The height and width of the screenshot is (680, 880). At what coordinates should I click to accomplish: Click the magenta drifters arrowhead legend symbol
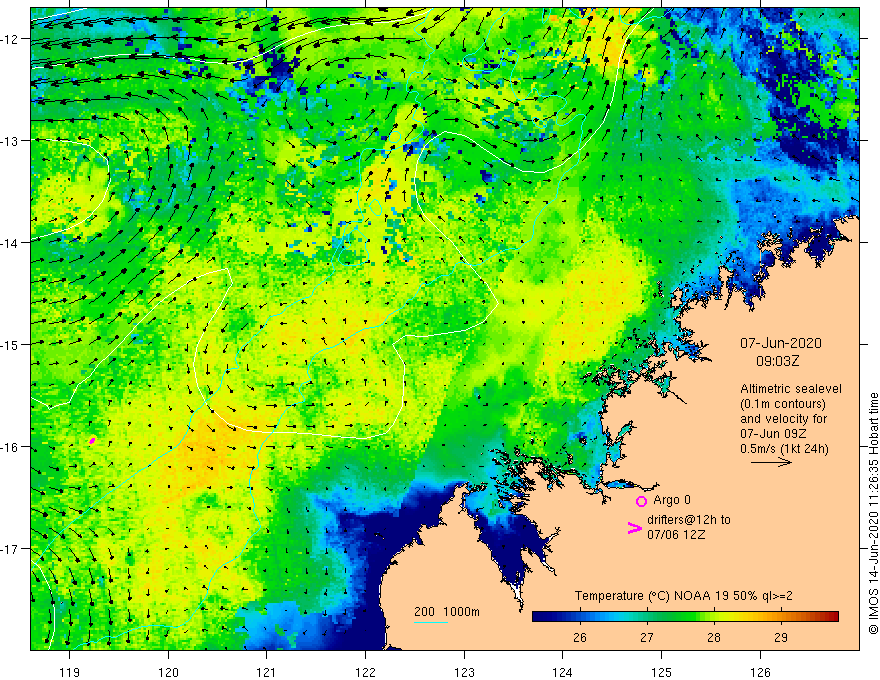[635, 528]
